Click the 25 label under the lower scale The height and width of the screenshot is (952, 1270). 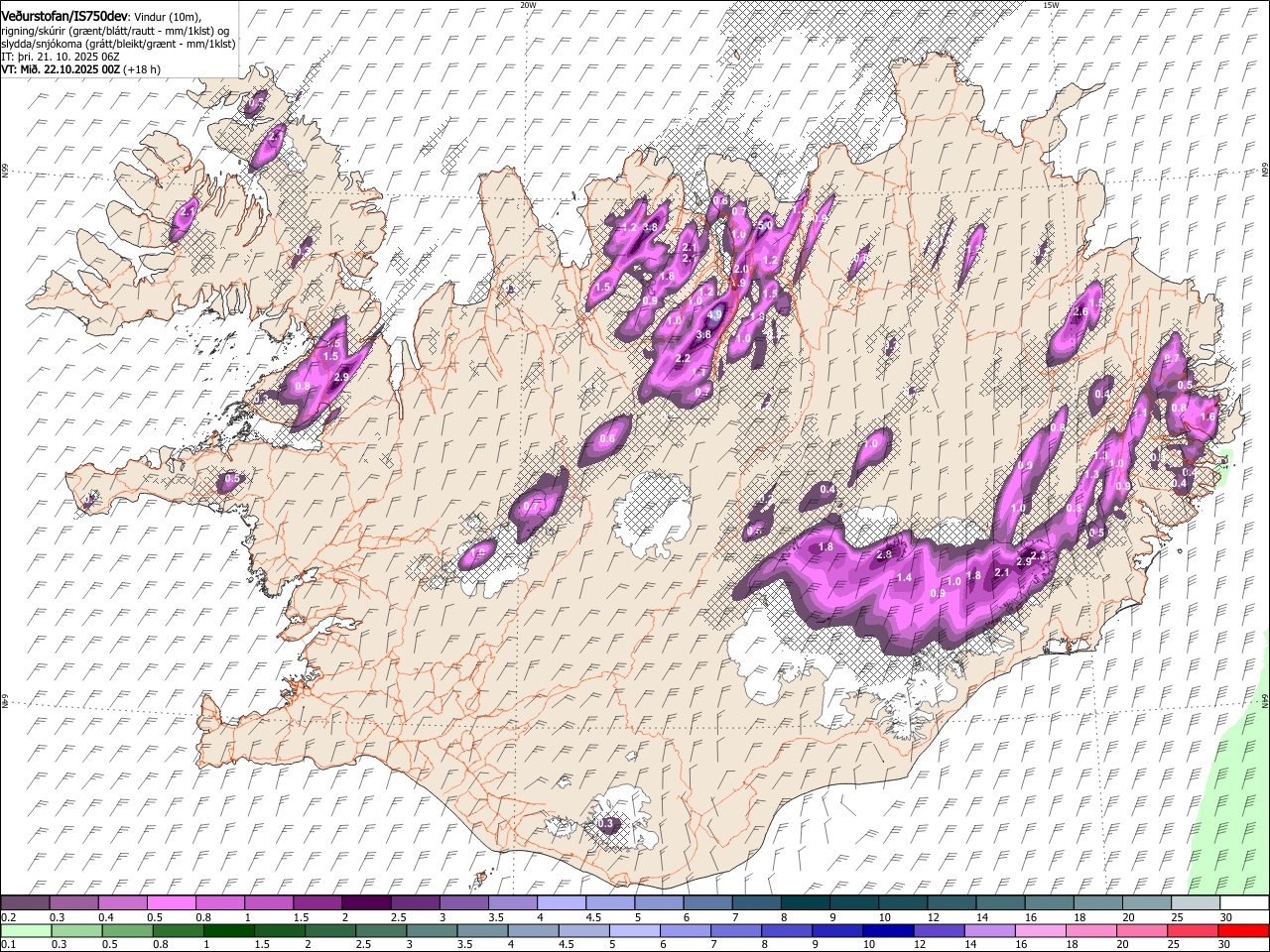(1176, 944)
